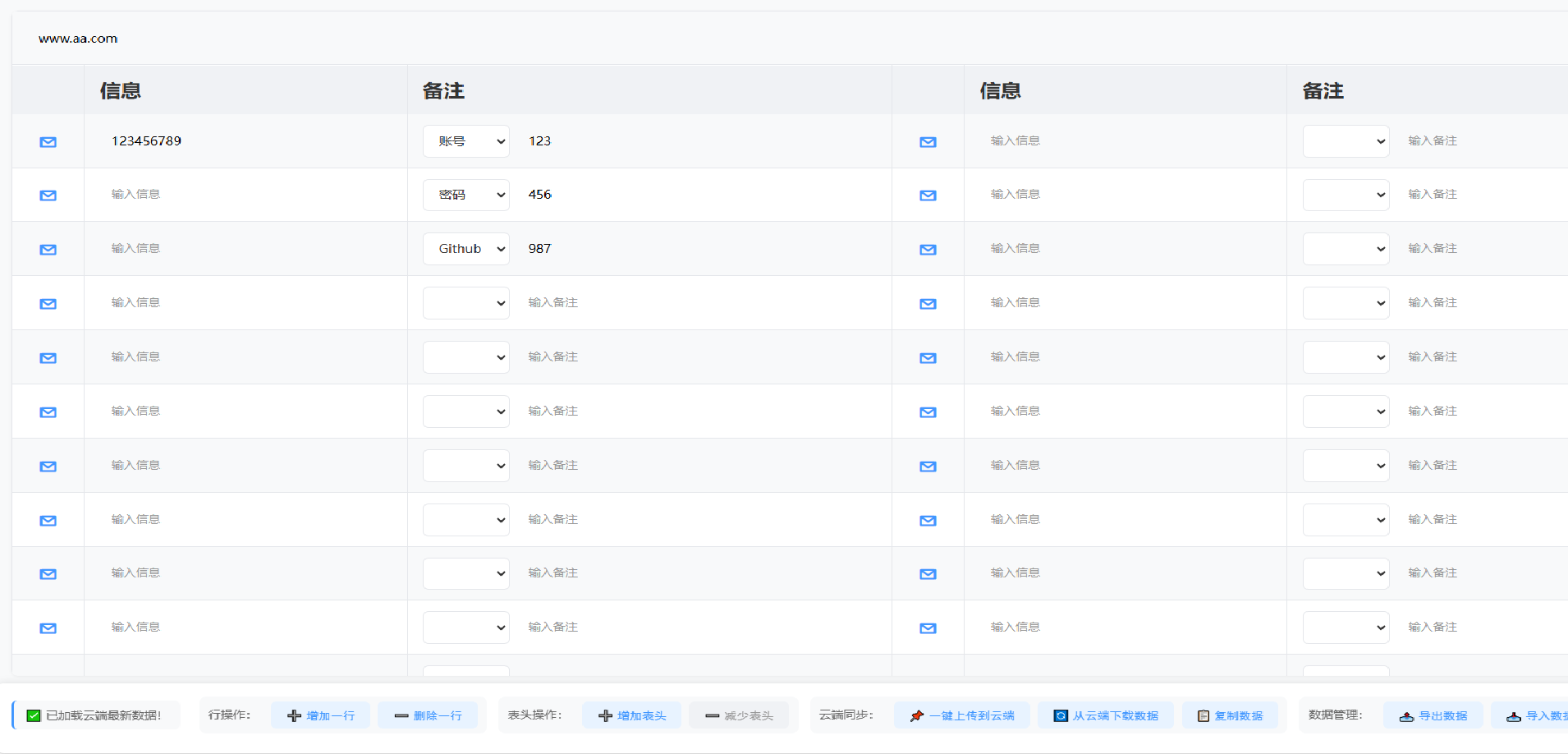Open the 密码 dropdown in the second row

point(466,195)
